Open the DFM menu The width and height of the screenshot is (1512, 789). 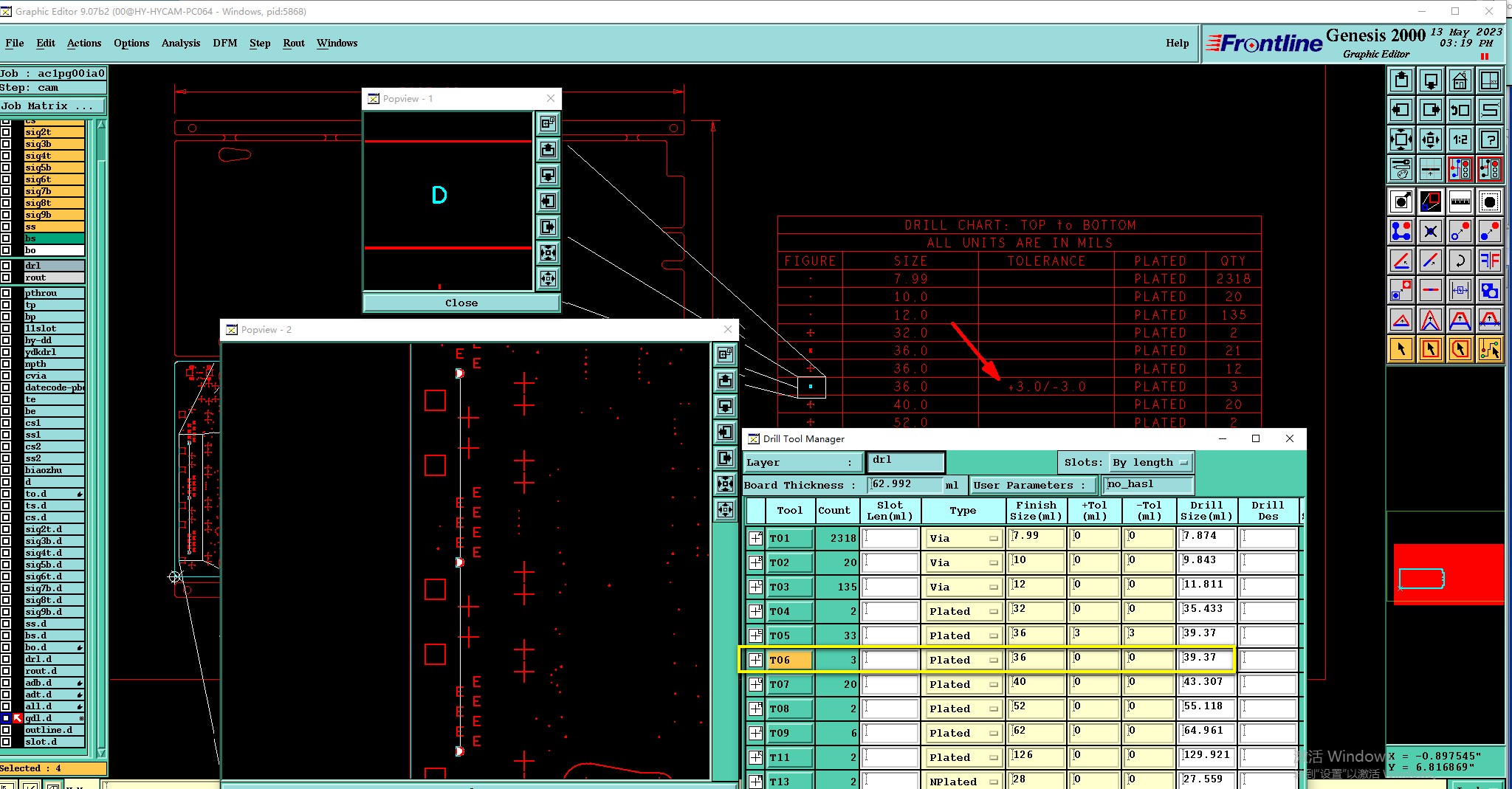pos(225,43)
